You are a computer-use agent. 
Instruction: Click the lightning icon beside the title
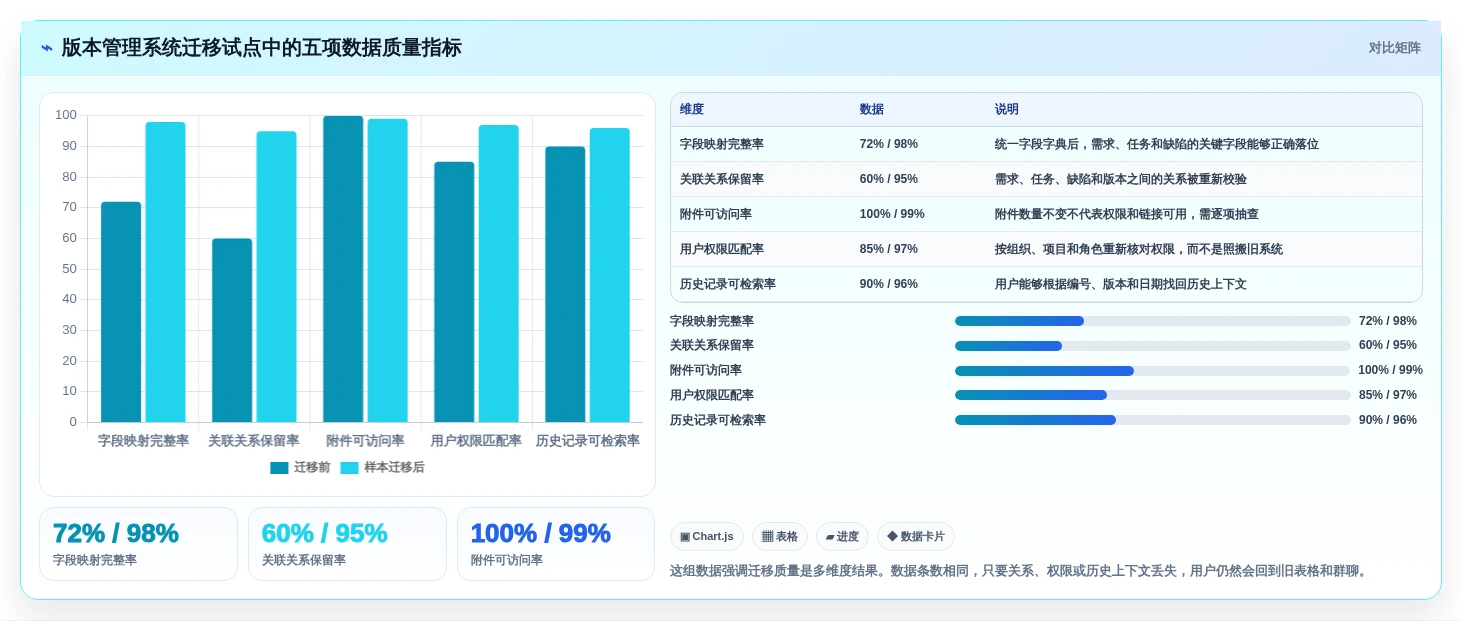point(47,48)
